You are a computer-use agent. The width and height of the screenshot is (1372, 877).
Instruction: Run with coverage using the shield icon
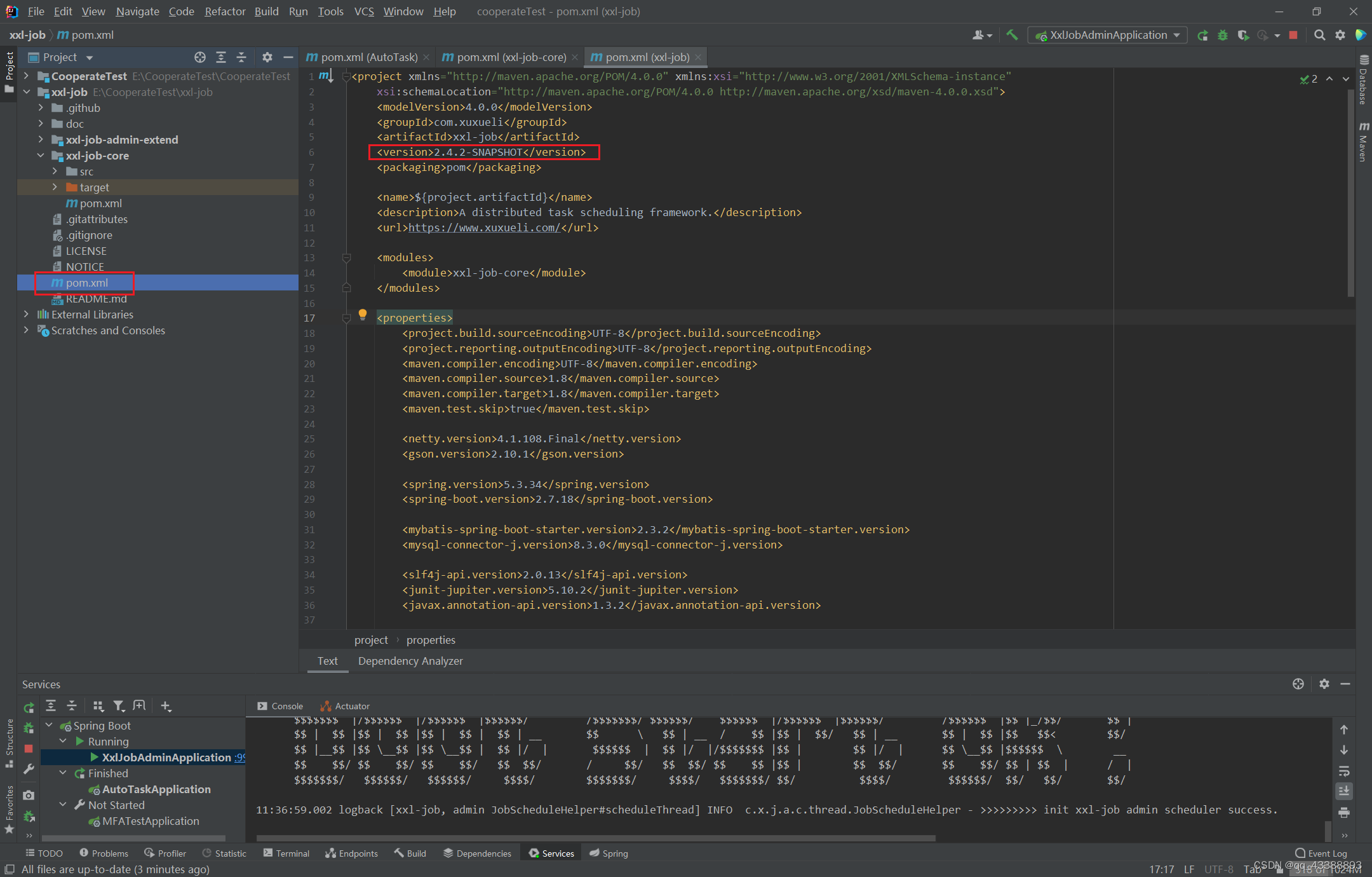pyautogui.click(x=1243, y=35)
